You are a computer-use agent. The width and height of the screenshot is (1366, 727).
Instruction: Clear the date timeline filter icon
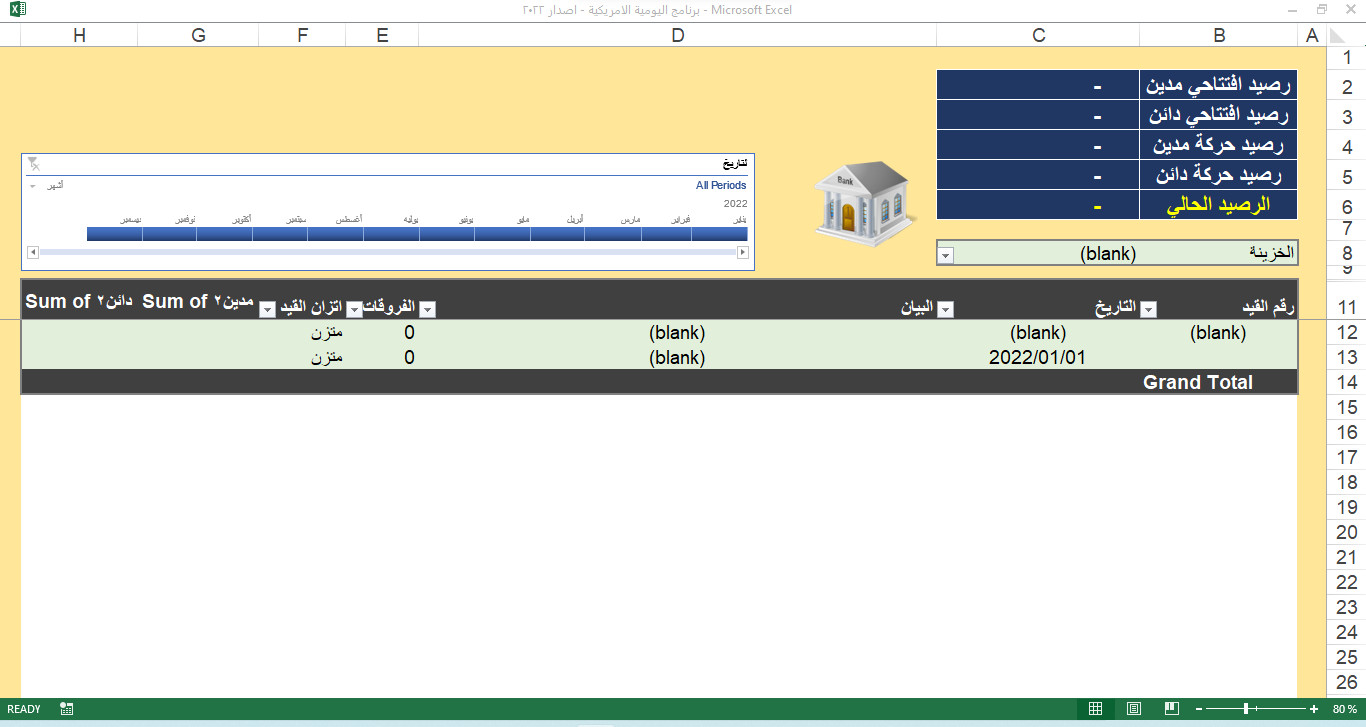coord(33,163)
